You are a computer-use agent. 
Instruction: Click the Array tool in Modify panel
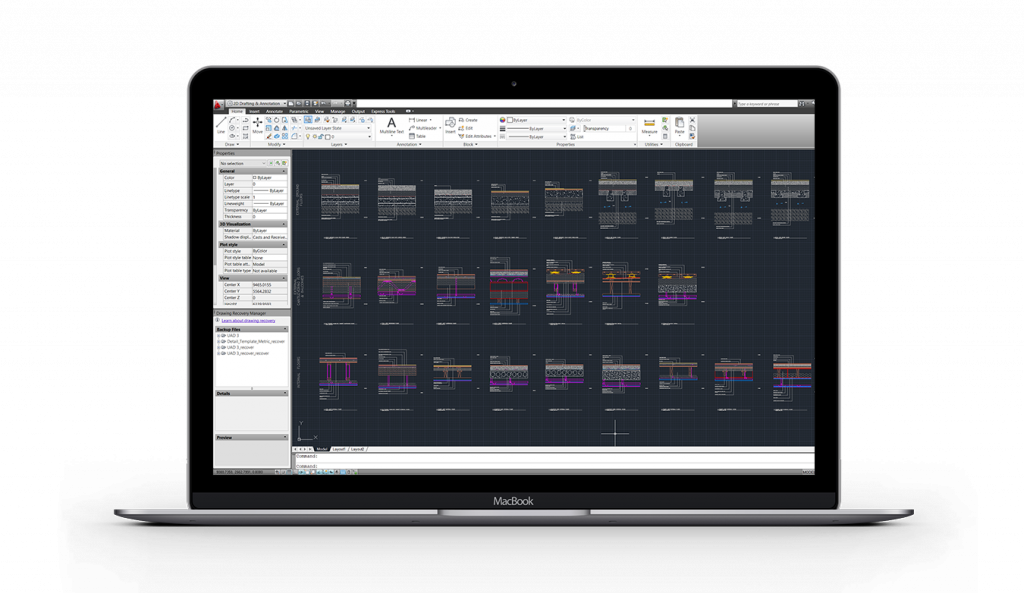coord(285,136)
